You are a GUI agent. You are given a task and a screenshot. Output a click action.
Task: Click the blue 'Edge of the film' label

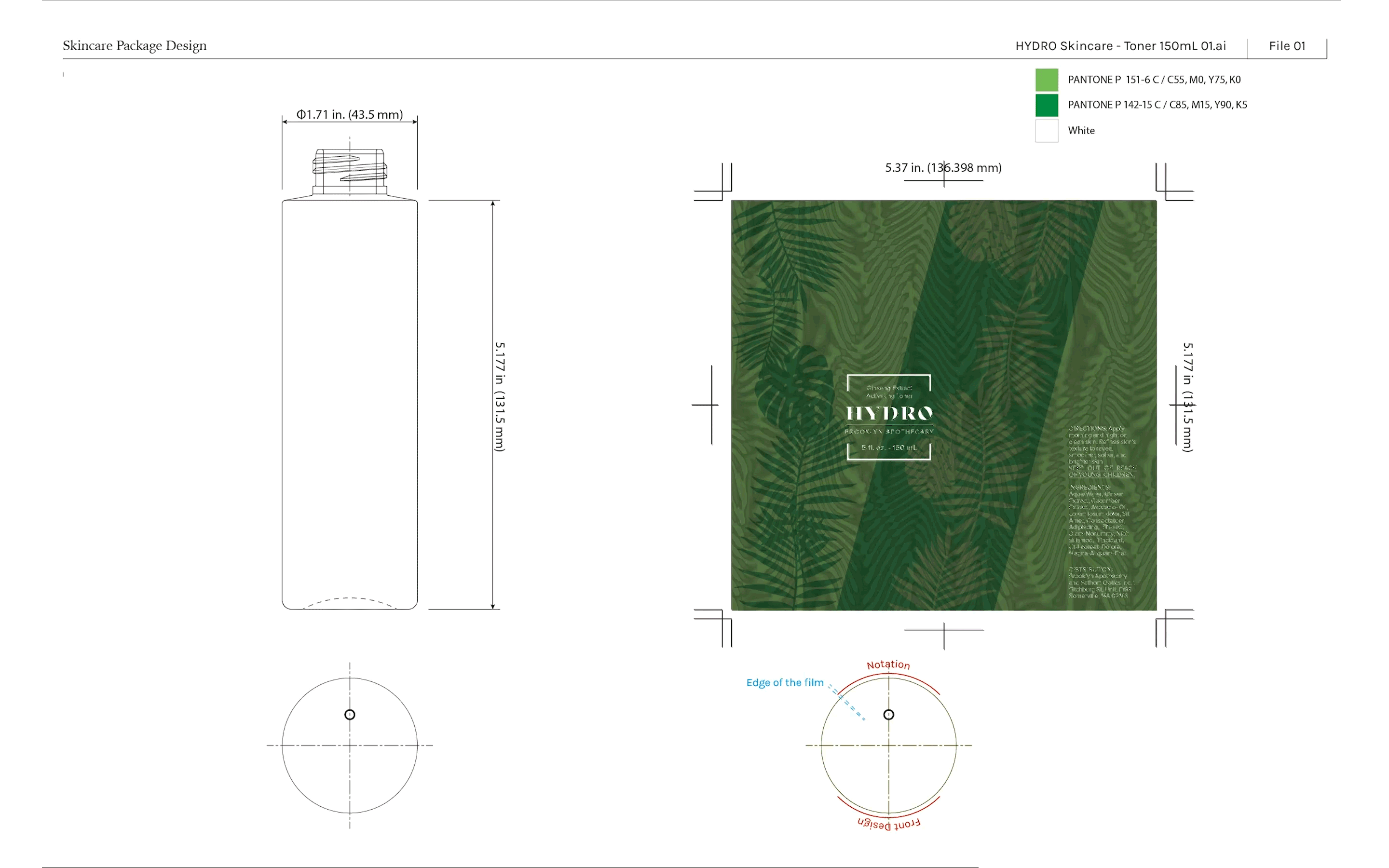[785, 682]
